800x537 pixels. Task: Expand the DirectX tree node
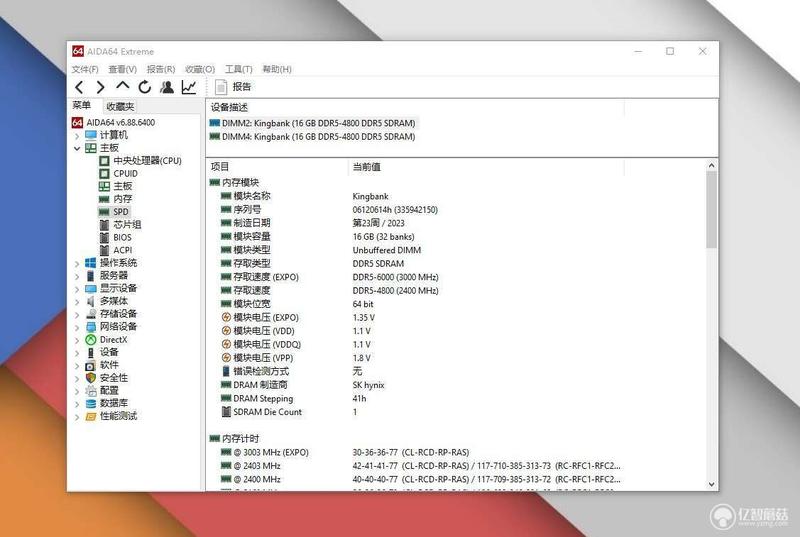click(77, 340)
